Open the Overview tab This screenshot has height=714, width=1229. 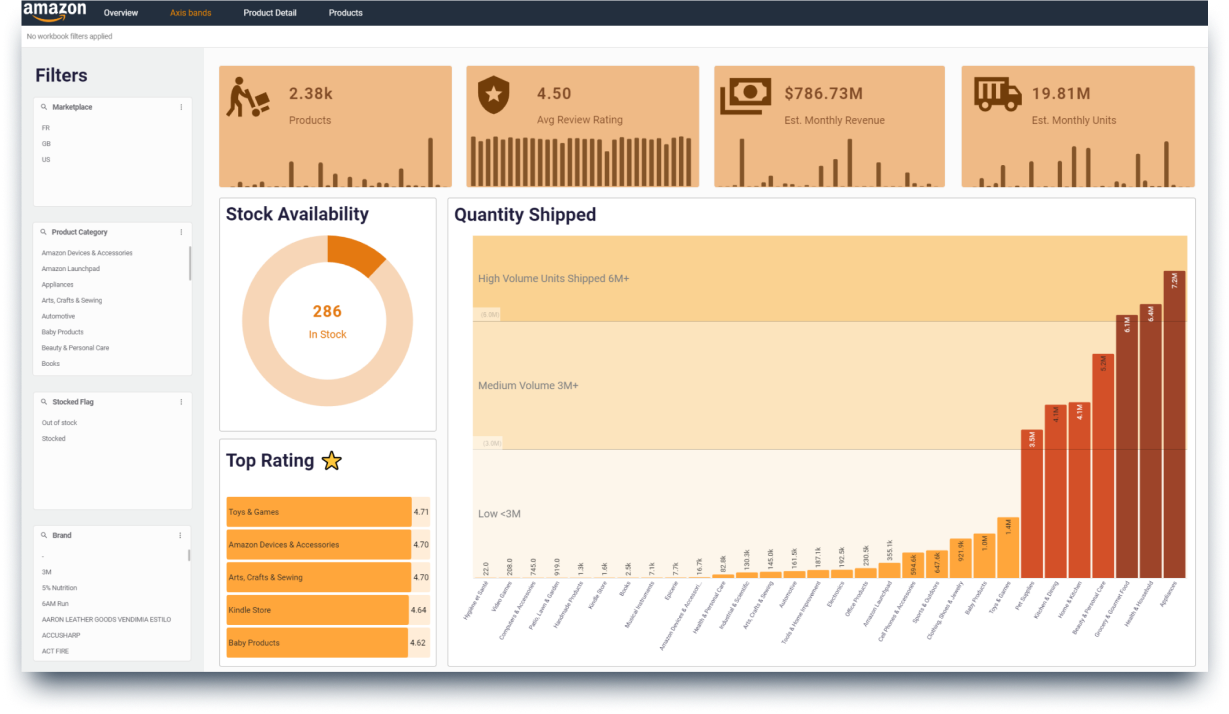121,13
